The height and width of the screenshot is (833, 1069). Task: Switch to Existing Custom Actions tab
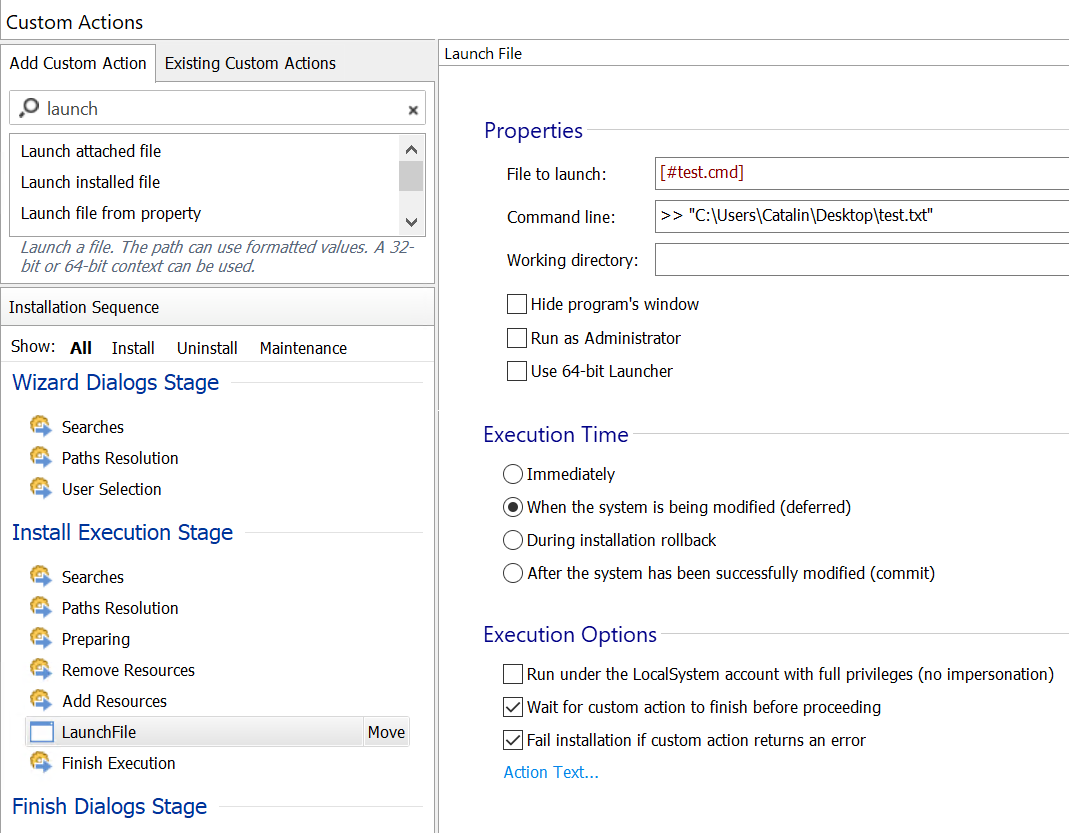click(250, 63)
